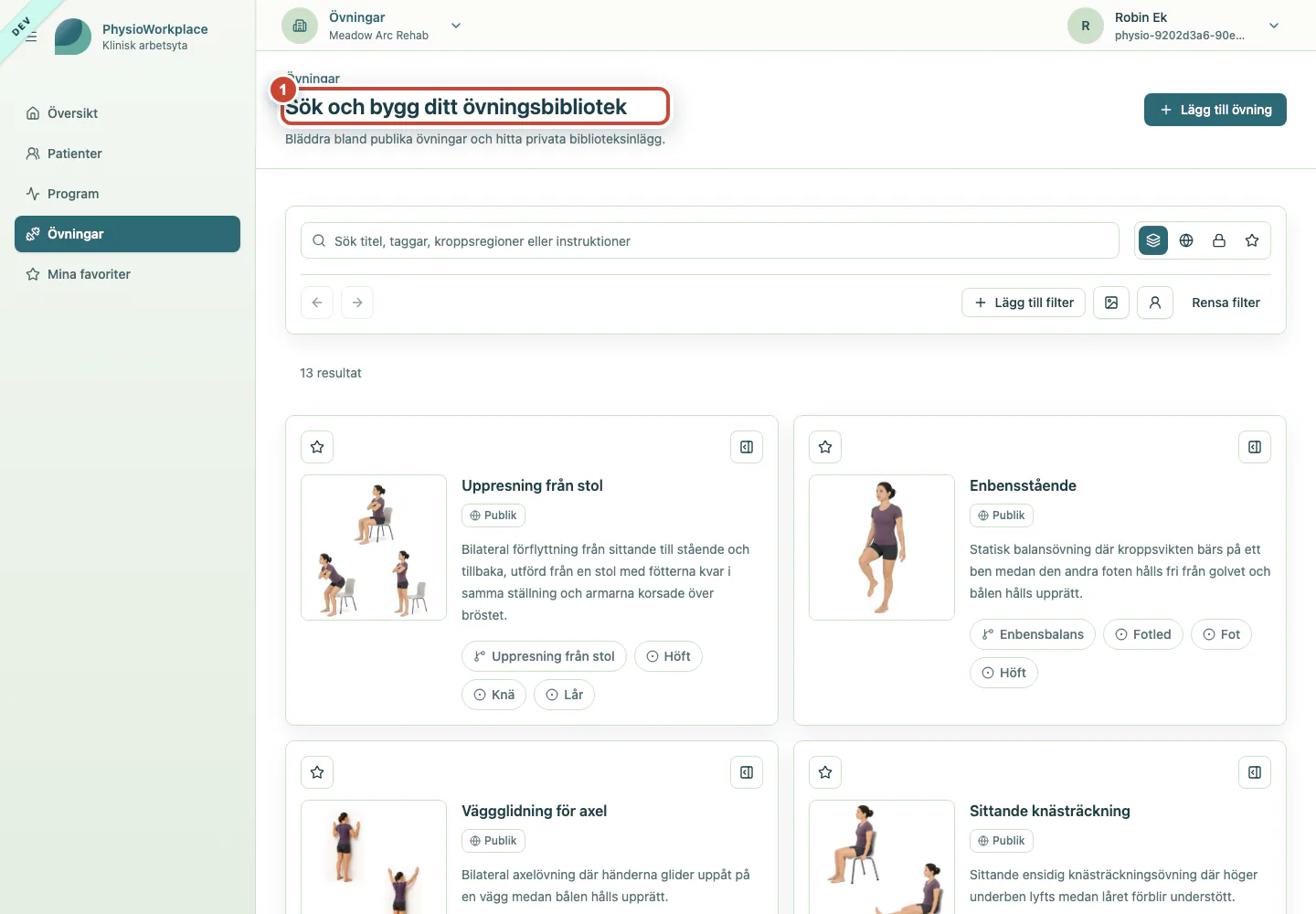Favorite the Väggglidning för axel exercise
Screen dimensions: 1316x914
coord(317,772)
